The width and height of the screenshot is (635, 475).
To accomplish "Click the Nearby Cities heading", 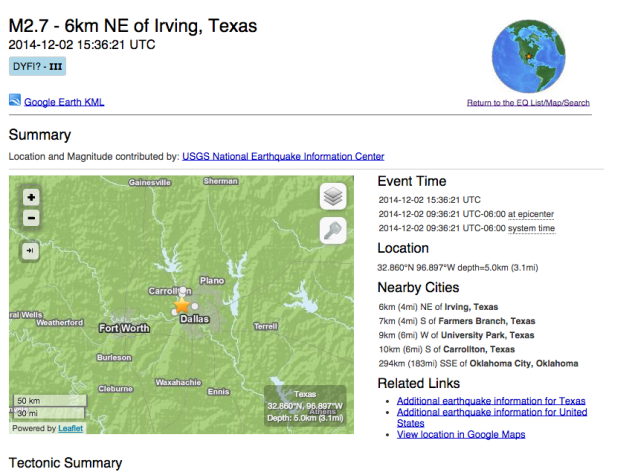I will [418, 288].
